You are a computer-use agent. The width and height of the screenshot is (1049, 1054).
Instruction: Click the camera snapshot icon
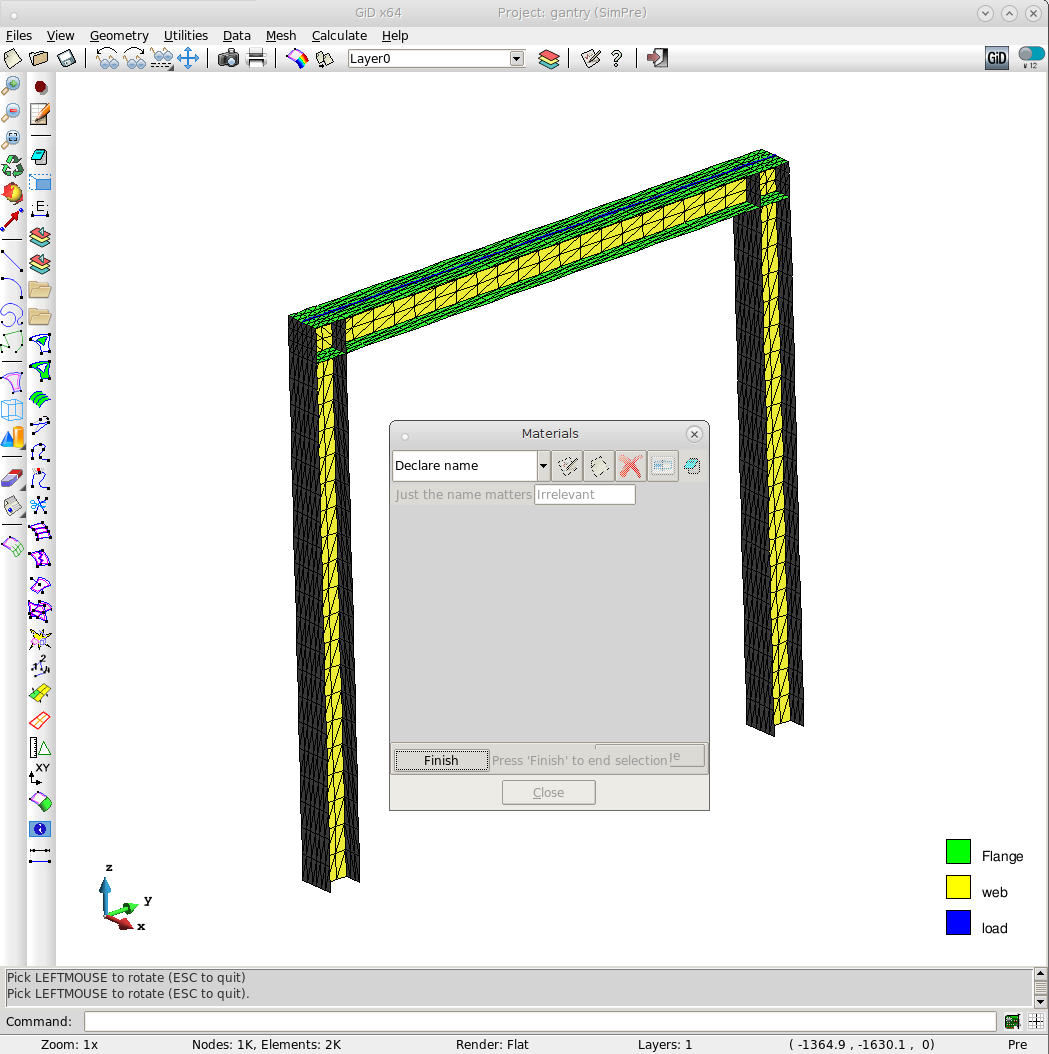pyautogui.click(x=228, y=59)
